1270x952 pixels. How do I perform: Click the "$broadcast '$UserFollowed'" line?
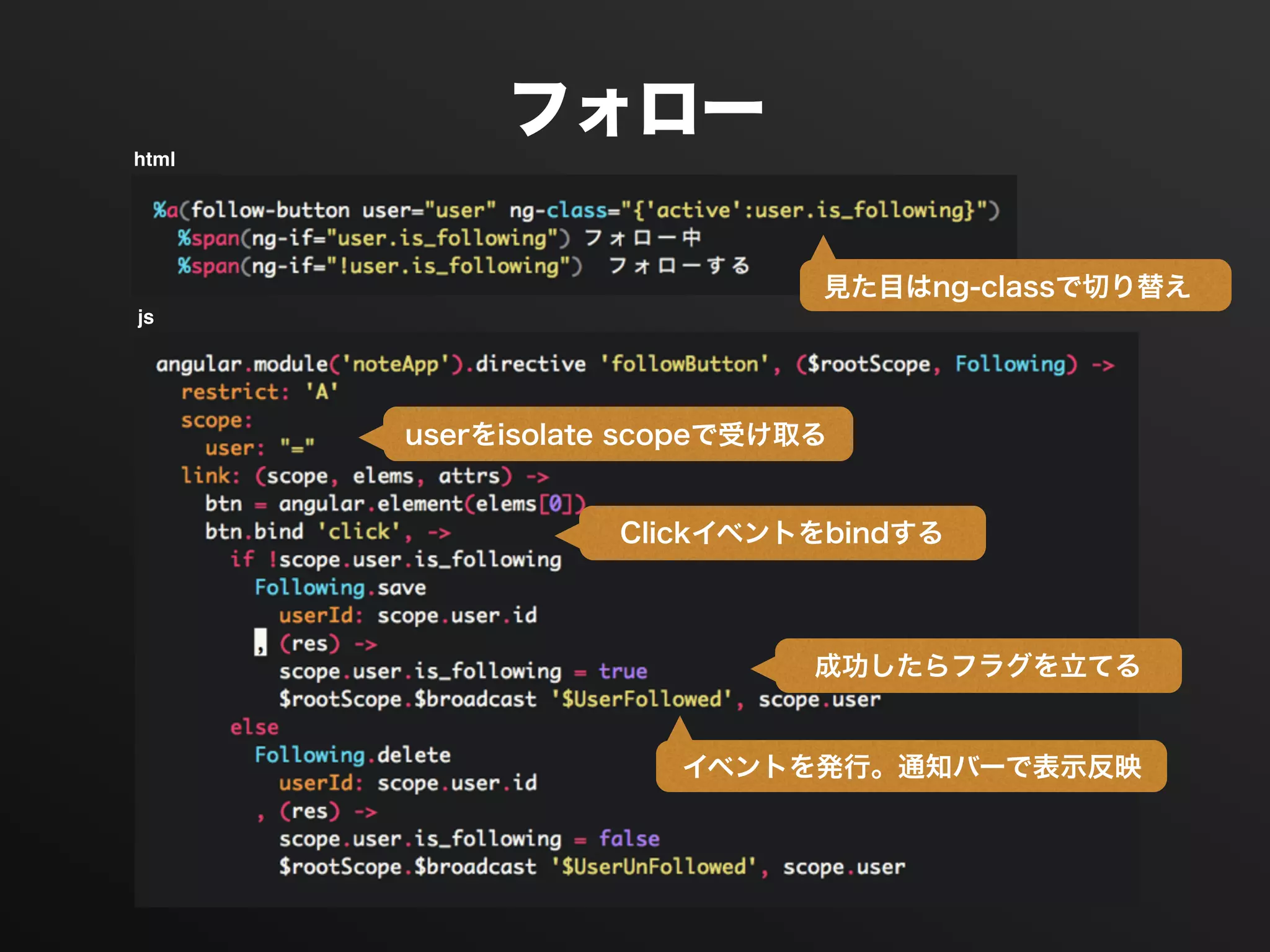click(x=579, y=699)
